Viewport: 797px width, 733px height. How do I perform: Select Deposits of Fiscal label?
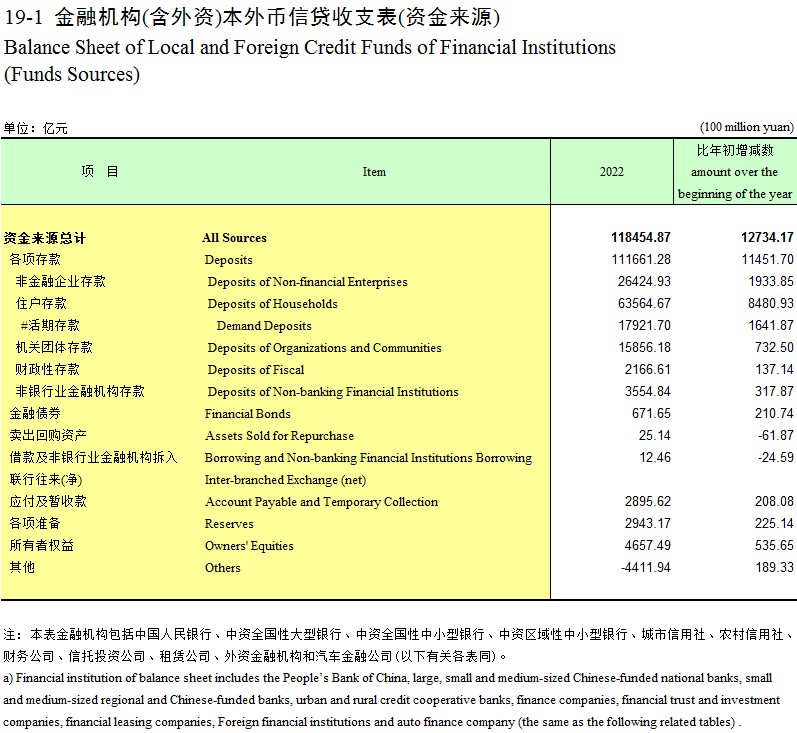tap(256, 370)
